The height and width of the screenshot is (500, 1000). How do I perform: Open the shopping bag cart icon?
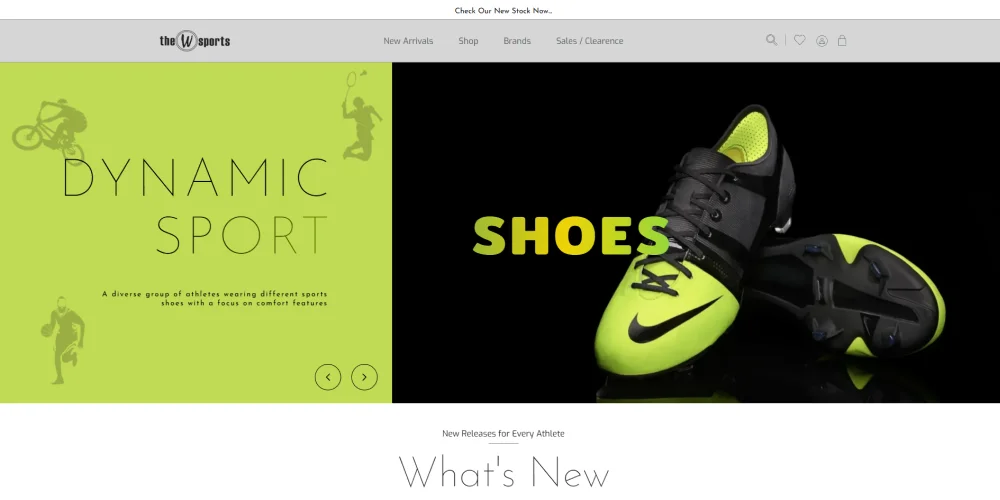pos(842,40)
